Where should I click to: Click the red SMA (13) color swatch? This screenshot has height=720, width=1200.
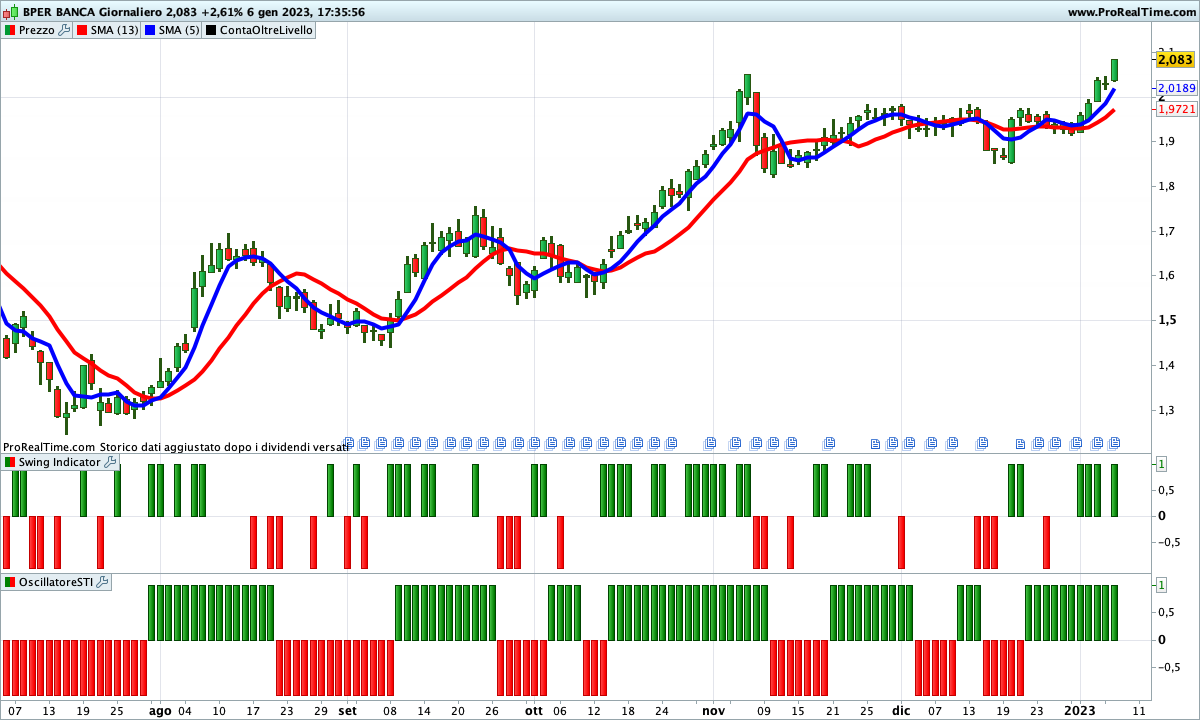click(x=81, y=30)
